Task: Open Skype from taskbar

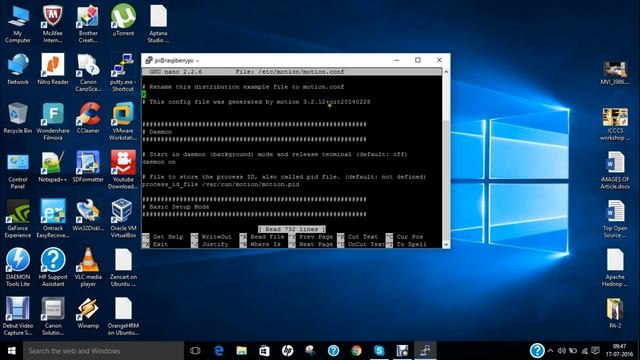Action: pos(379,351)
